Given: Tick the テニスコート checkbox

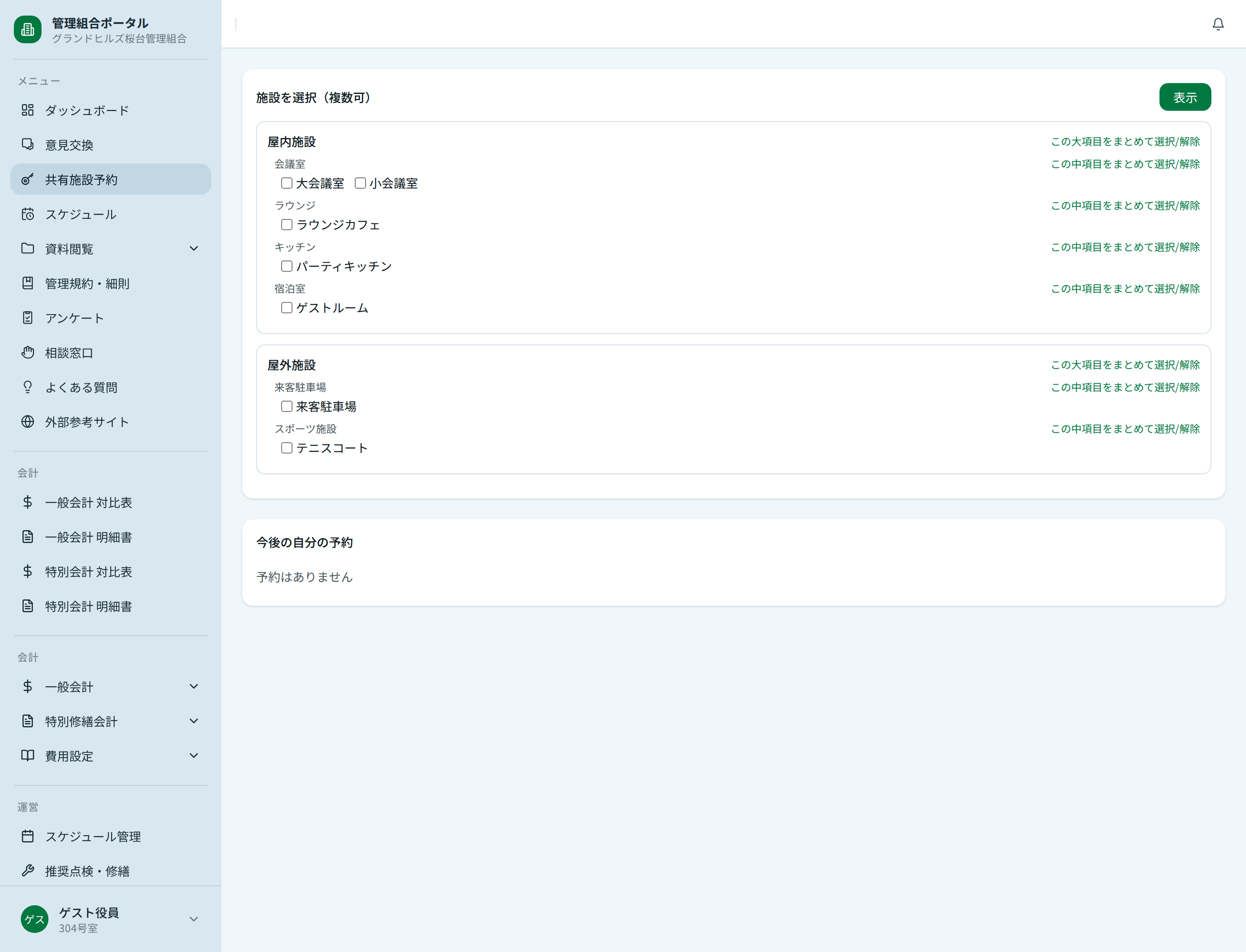Looking at the screenshot, I should (287, 448).
